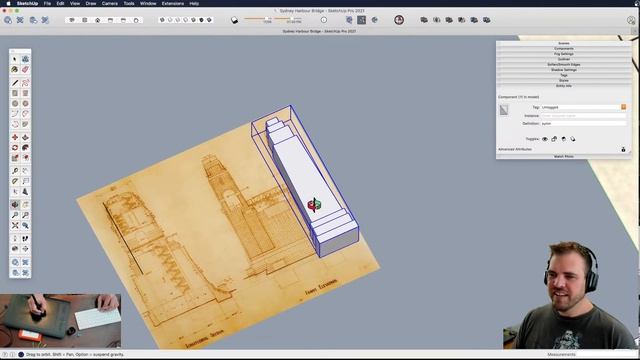Expand the Tags panel
The height and width of the screenshot is (360, 640).
564,75
